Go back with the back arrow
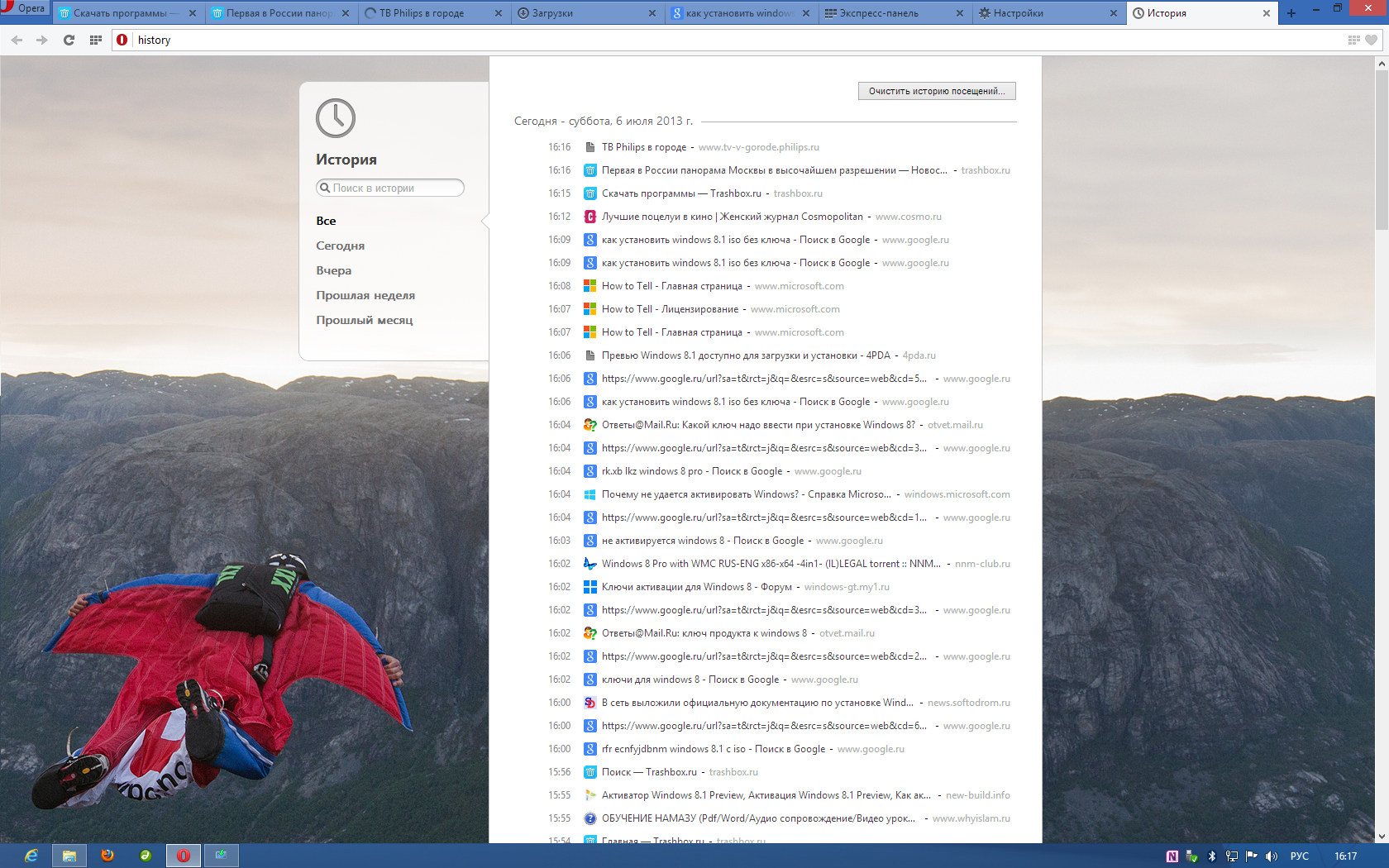Image resolution: width=1389 pixels, height=868 pixels. pyautogui.click(x=17, y=40)
